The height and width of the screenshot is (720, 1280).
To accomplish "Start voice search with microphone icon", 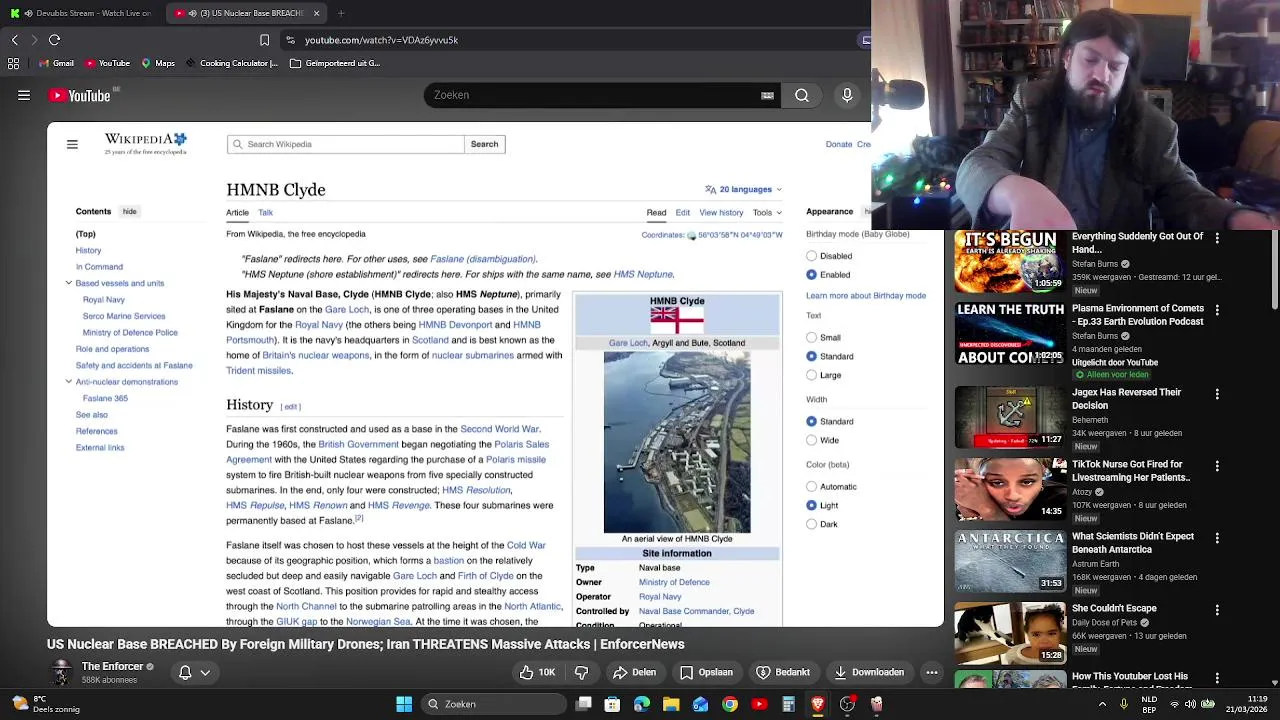I will [847, 95].
